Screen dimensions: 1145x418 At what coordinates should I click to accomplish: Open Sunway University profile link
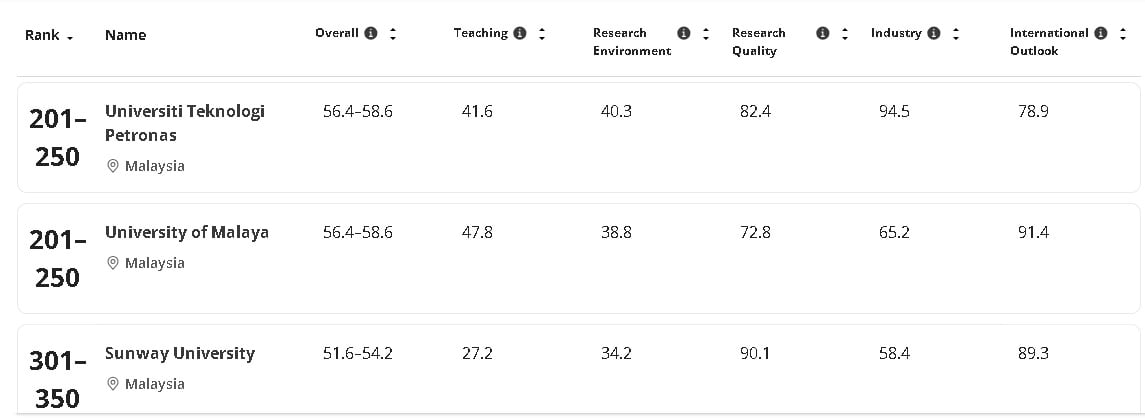pos(179,353)
